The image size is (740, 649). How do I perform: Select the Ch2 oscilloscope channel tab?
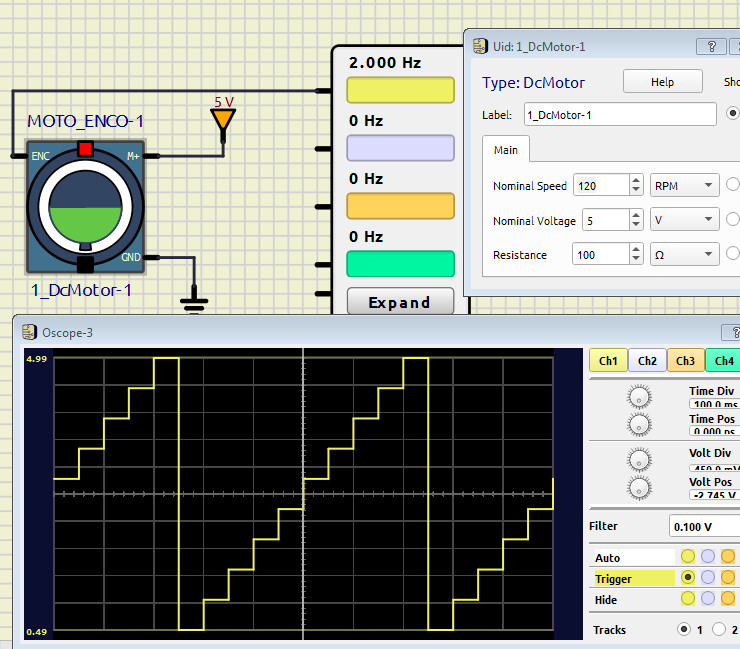click(647, 361)
